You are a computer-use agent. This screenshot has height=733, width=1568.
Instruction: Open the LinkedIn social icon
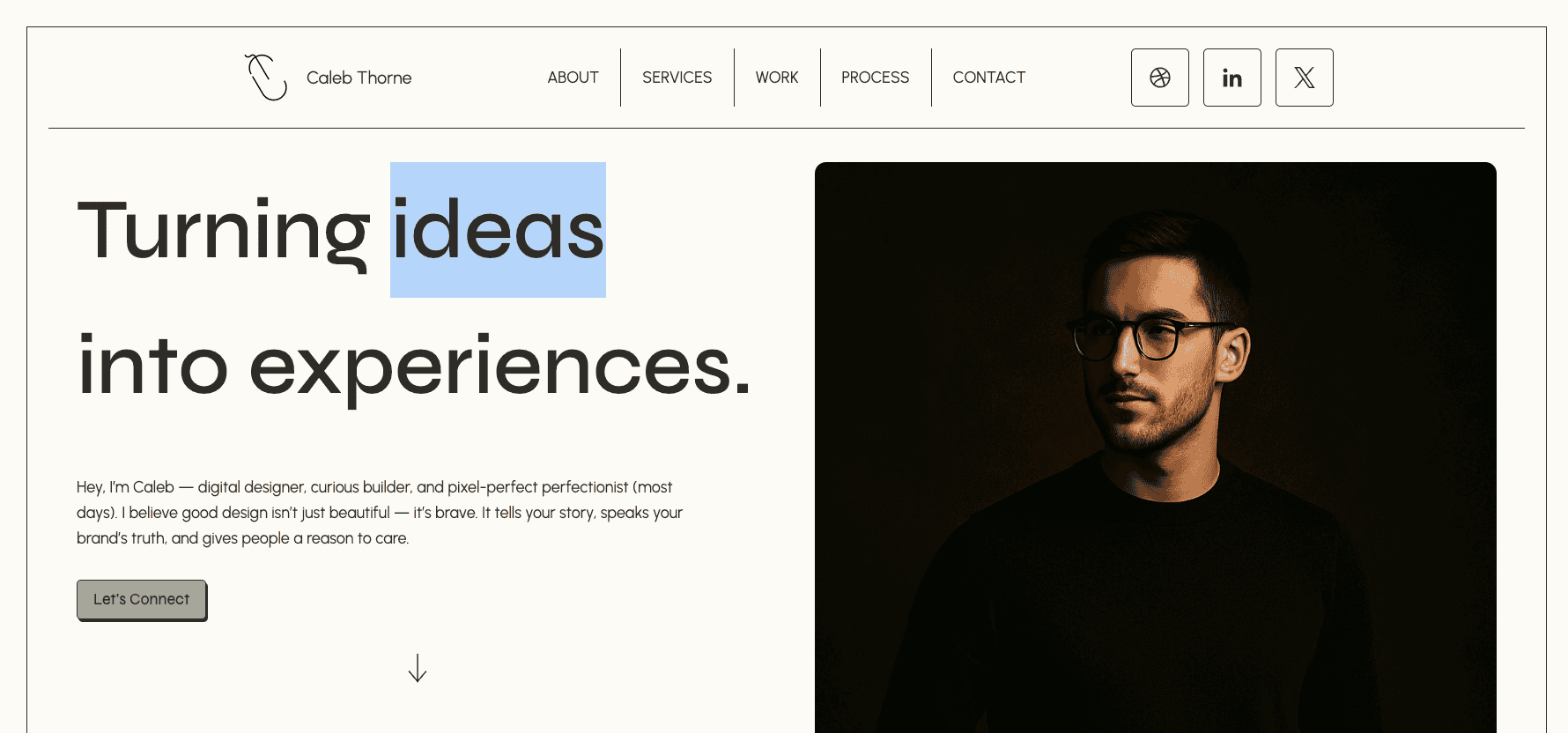point(1231,78)
